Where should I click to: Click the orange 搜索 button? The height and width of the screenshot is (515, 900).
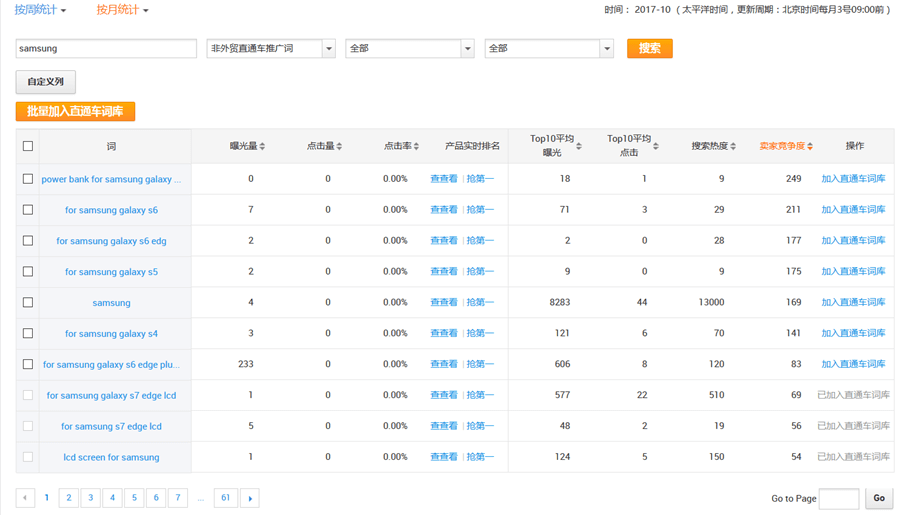649,48
